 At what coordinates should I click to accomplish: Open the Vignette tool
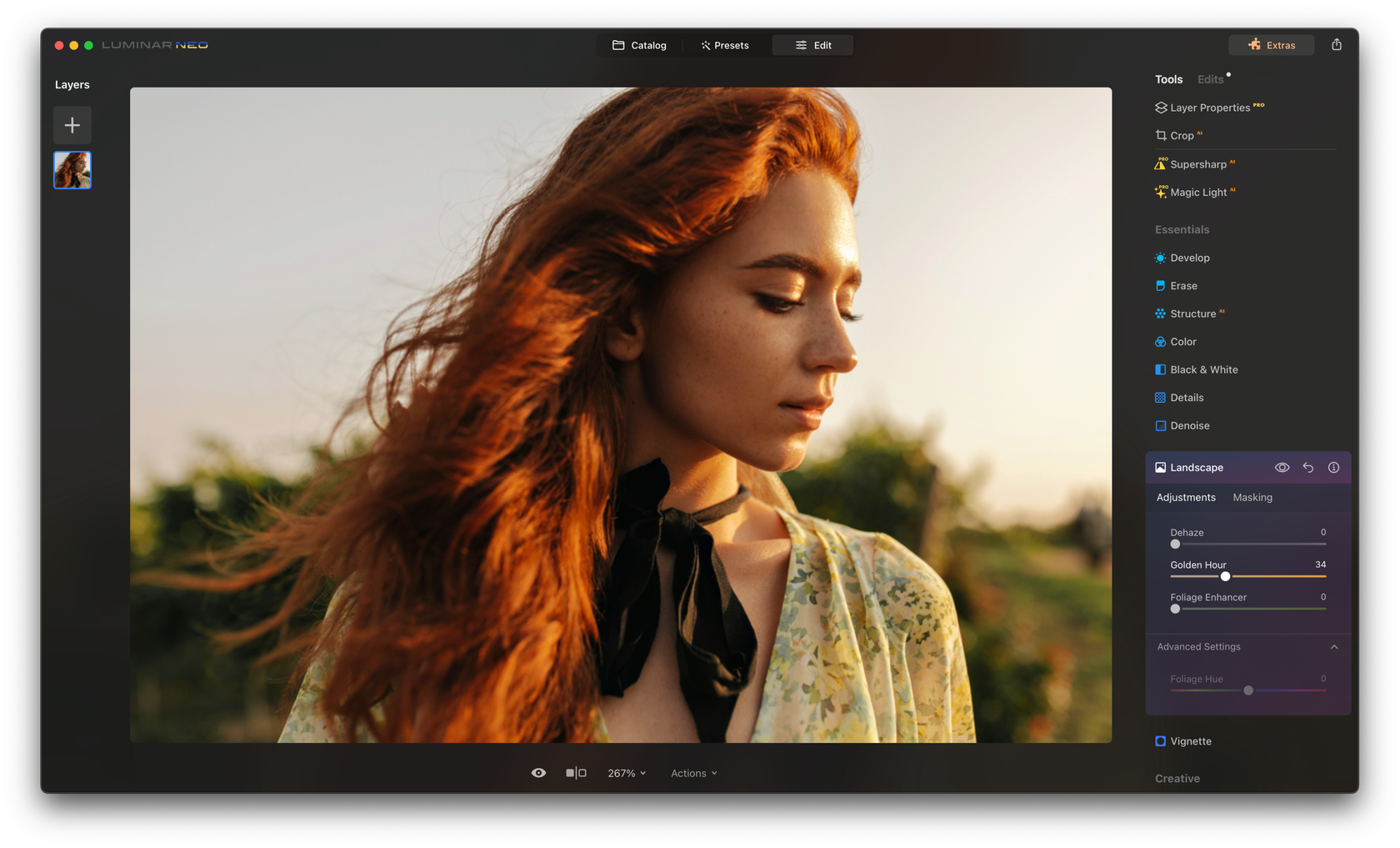(x=1190, y=740)
